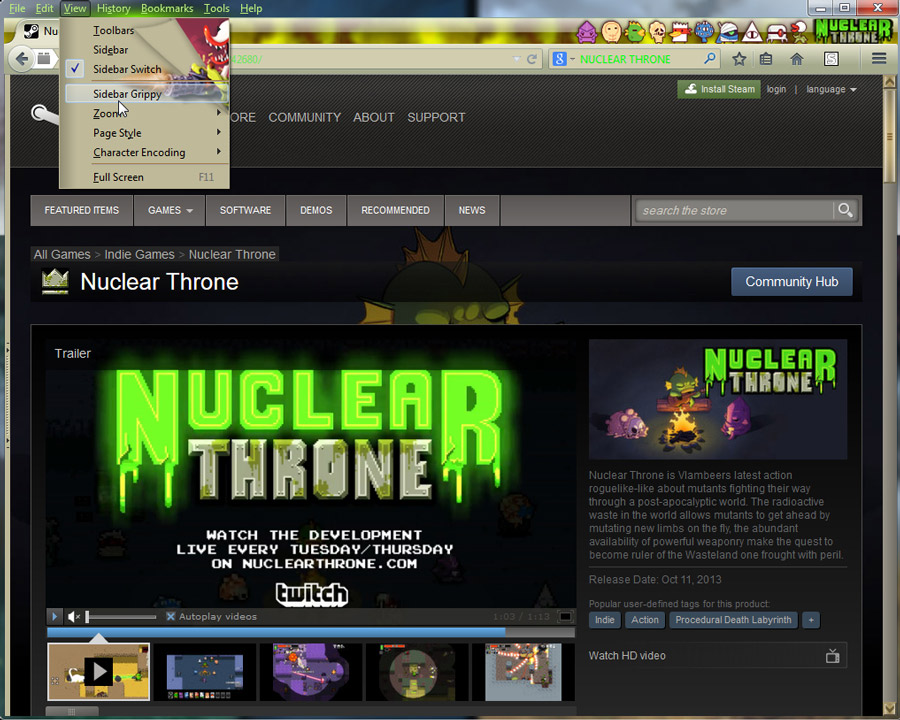The image size is (900, 720).
Task: Add a new tag plus button
Action: coord(810,620)
